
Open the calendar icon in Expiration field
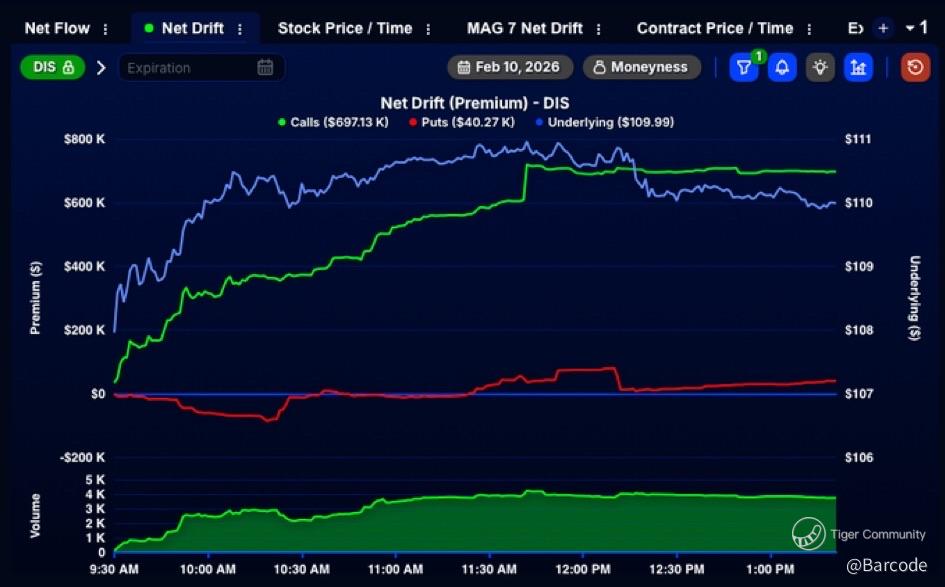tap(265, 67)
